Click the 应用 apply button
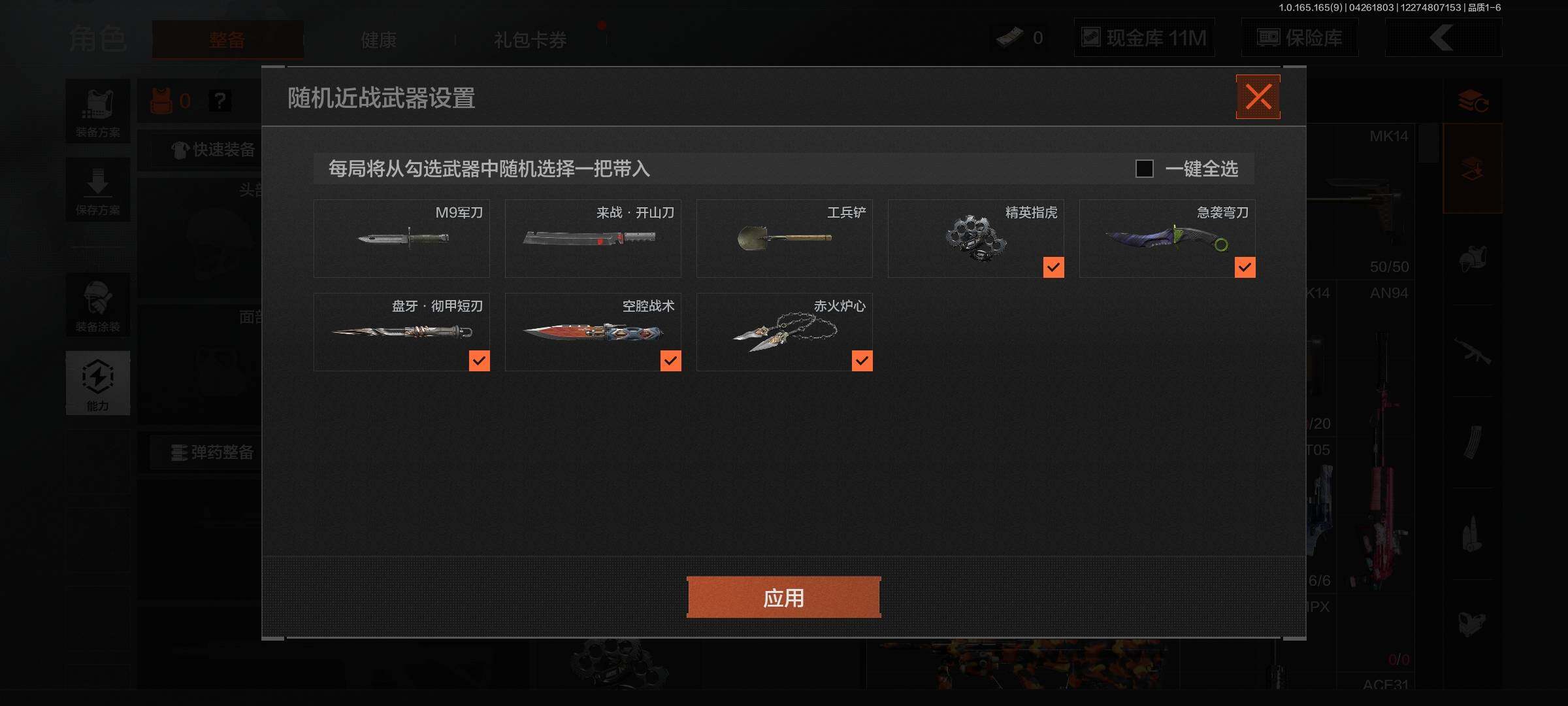 click(x=783, y=597)
